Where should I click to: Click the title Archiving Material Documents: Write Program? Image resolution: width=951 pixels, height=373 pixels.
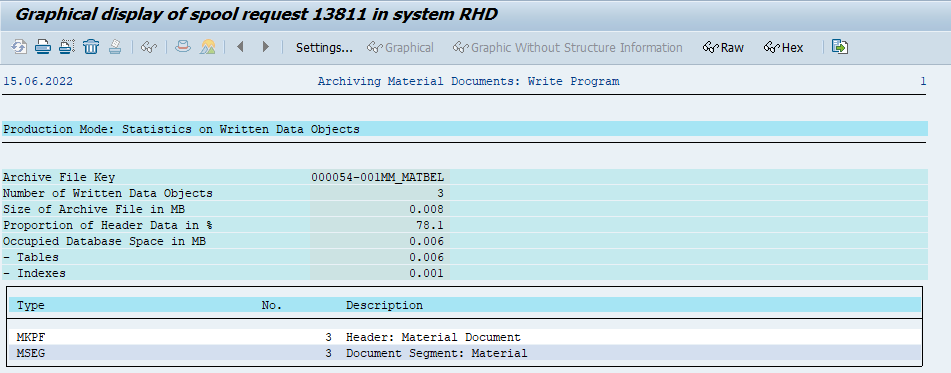pos(469,81)
